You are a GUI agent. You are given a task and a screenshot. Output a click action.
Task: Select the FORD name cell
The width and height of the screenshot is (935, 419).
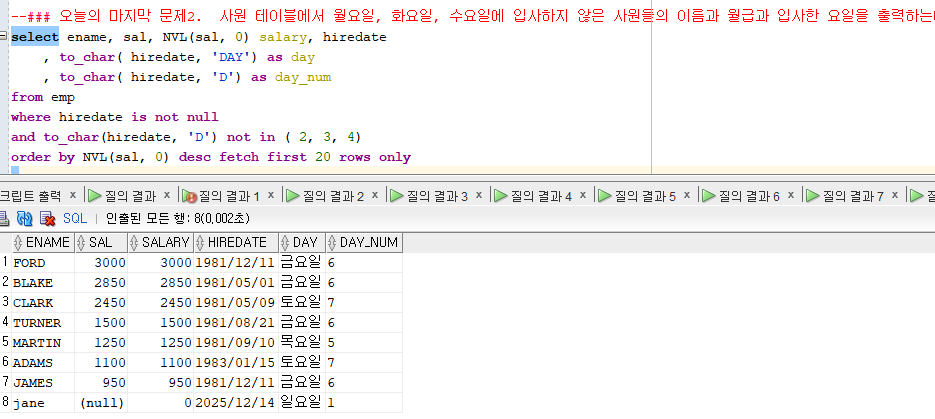(43, 263)
